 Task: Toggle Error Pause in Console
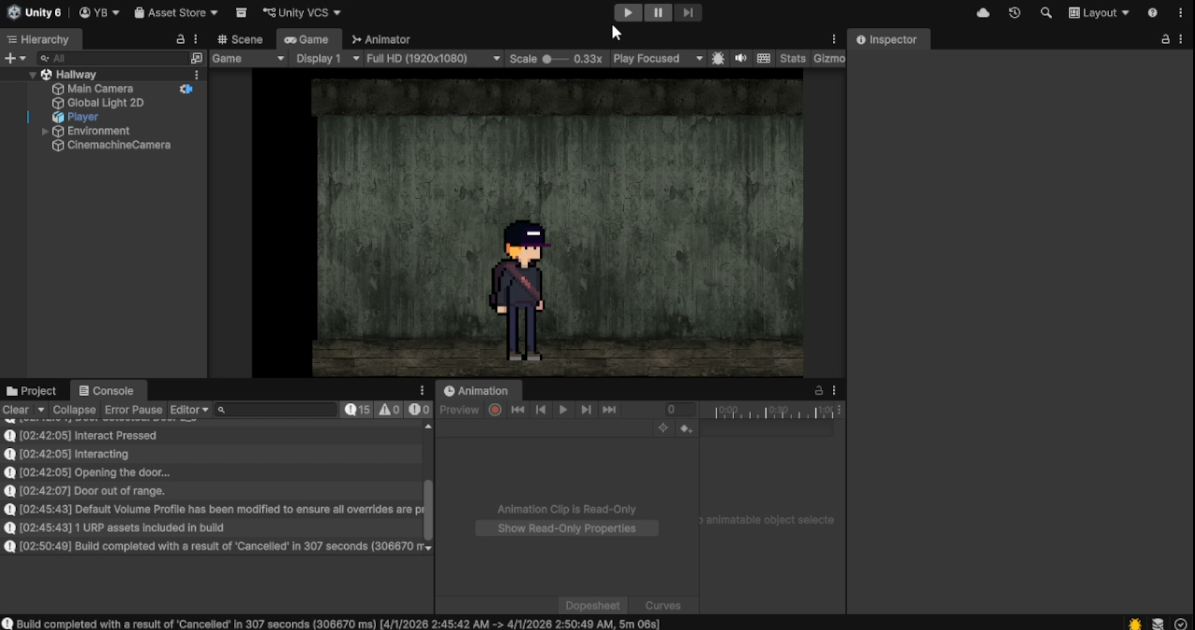133,410
